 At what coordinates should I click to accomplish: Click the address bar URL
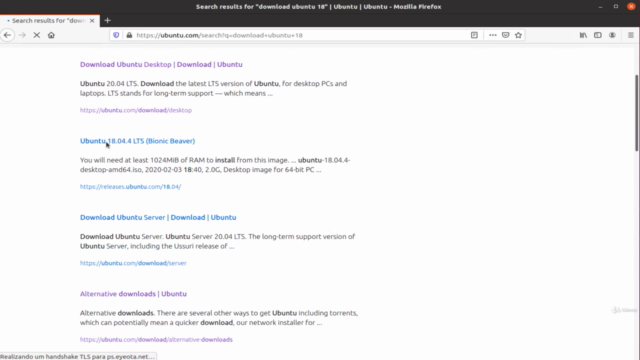click(219, 35)
